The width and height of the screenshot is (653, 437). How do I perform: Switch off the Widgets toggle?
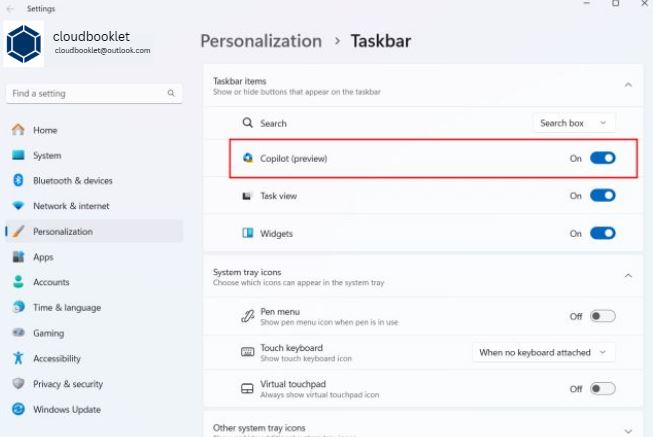pos(602,233)
